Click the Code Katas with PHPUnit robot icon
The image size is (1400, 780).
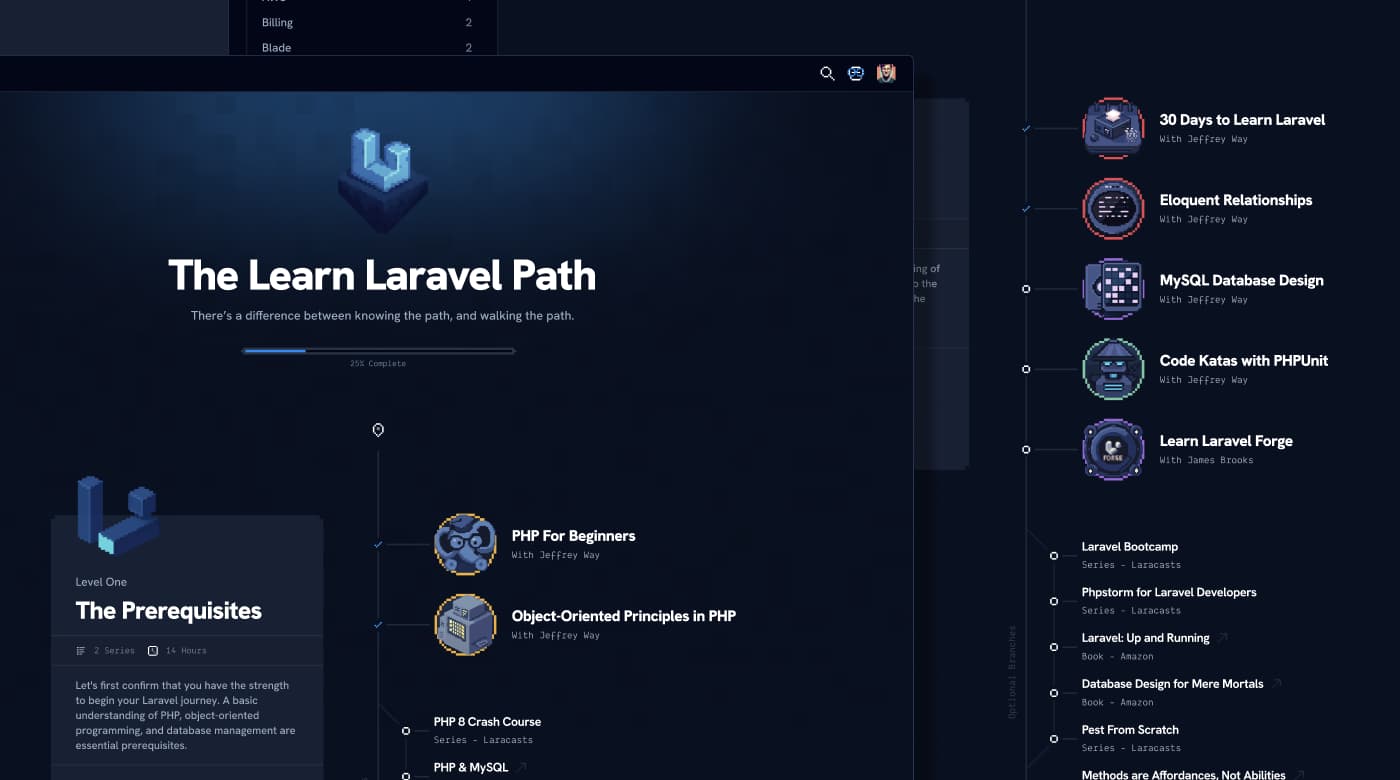tap(1113, 369)
